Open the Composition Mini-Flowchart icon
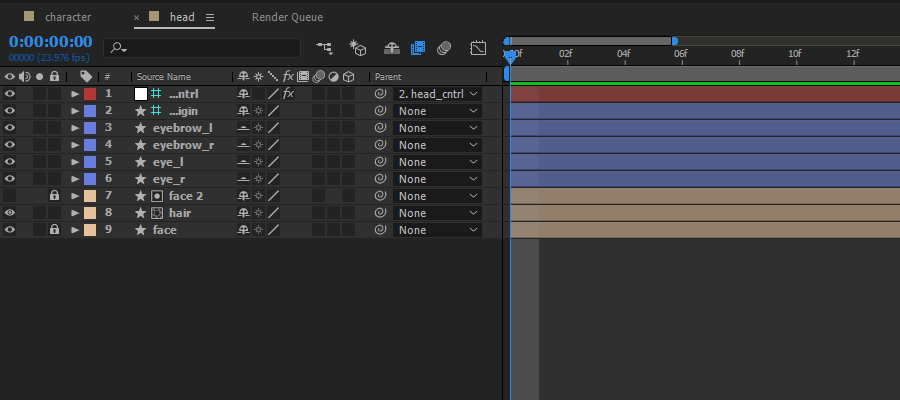Viewport: 900px width, 400px height. (x=325, y=48)
